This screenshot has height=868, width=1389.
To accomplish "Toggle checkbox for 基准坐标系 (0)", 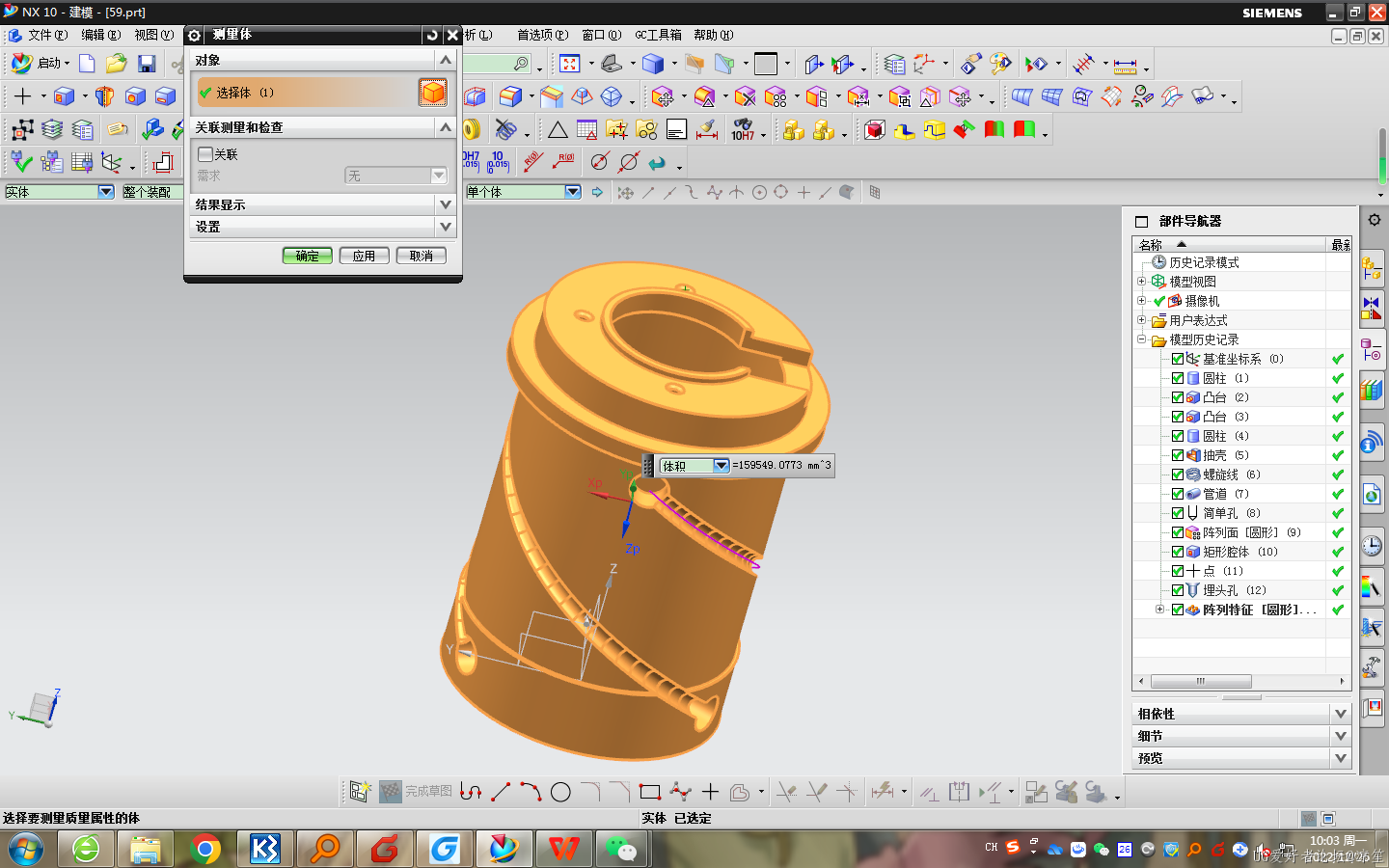I will pyautogui.click(x=1178, y=359).
